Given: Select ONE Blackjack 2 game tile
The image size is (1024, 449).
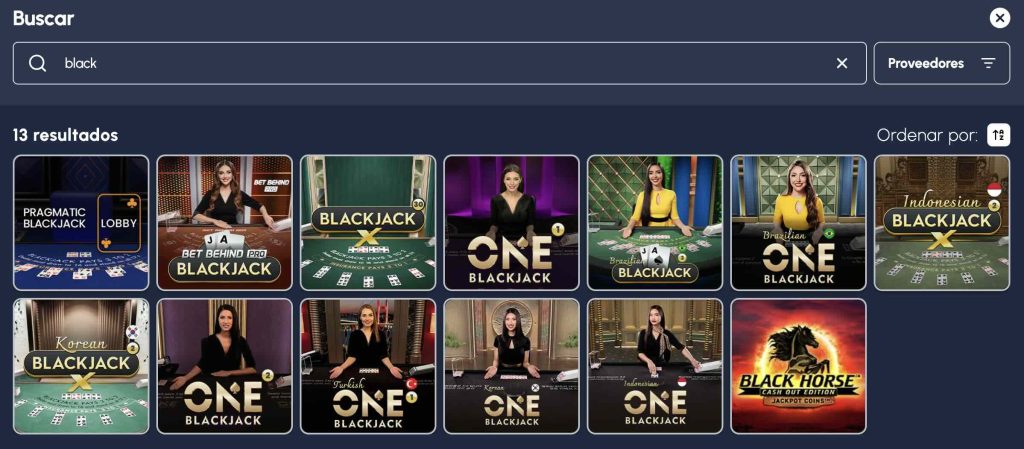Looking at the screenshot, I should click(x=224, y=366).
